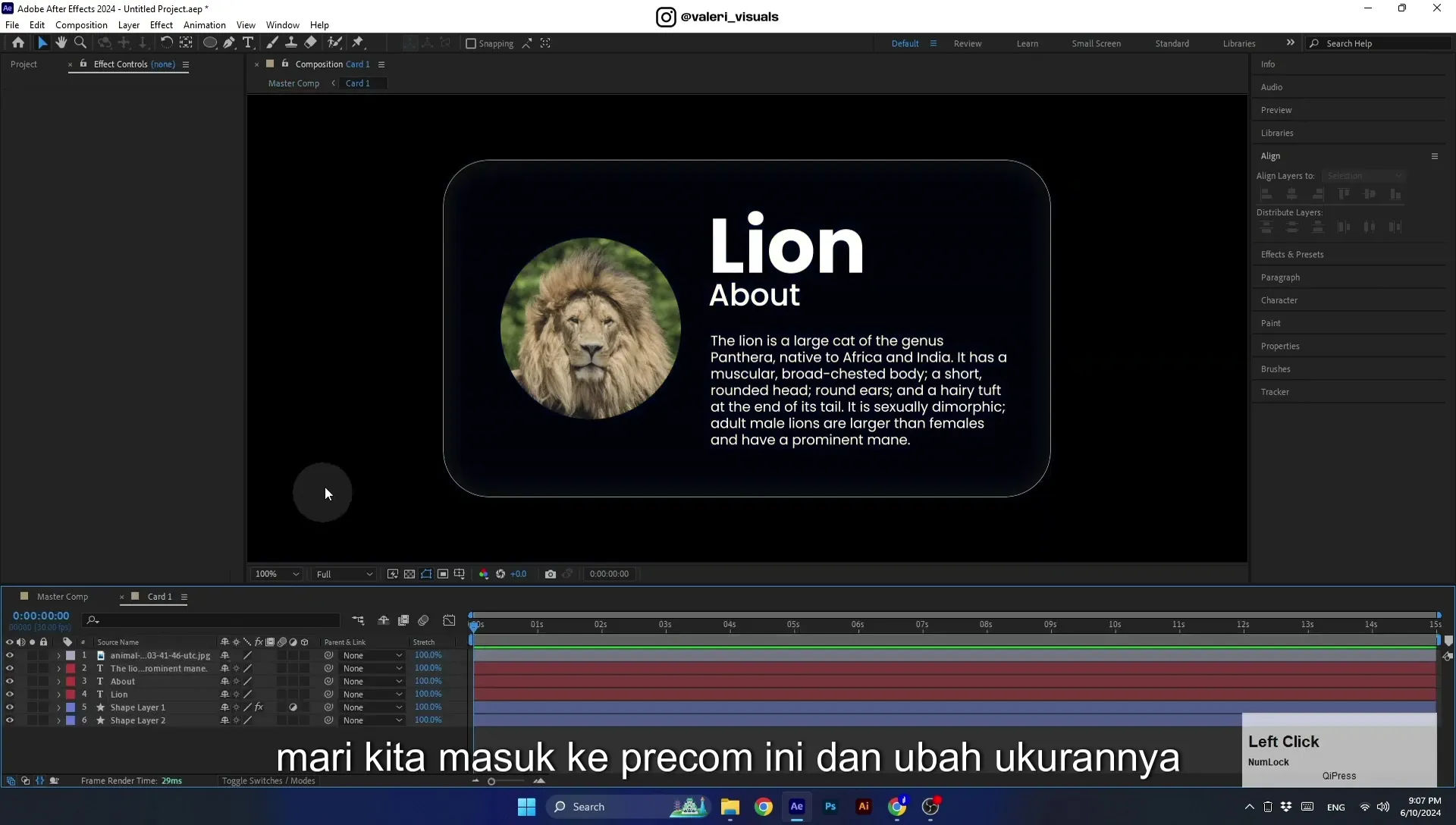Viewport: 1456px width, 825px height.
Task: Open the Full resolution dropdown
Action: tap(344, 574)
